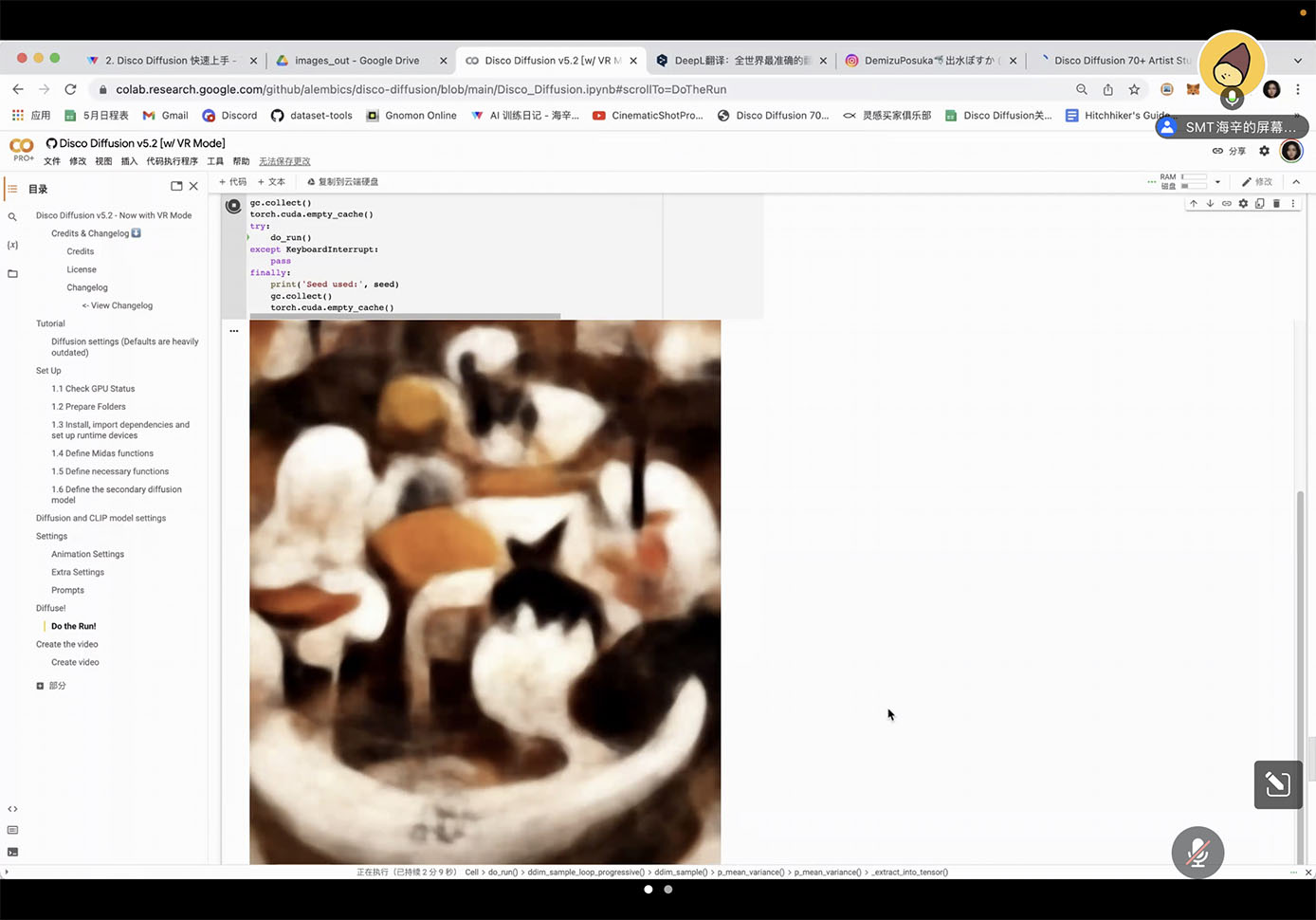Click the browser address bar URL
This screenshot has height=920, width=1316.
(x=421, y=89)
